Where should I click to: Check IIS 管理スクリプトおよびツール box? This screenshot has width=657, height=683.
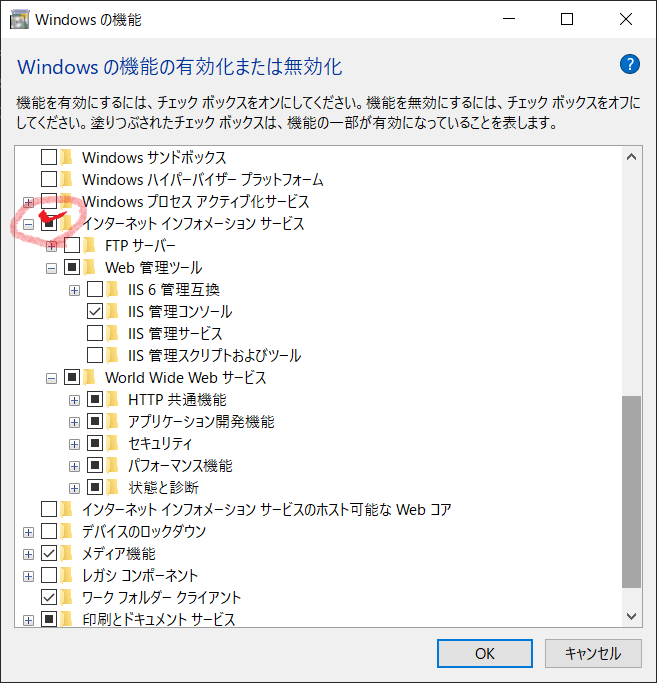pos(95,355)
